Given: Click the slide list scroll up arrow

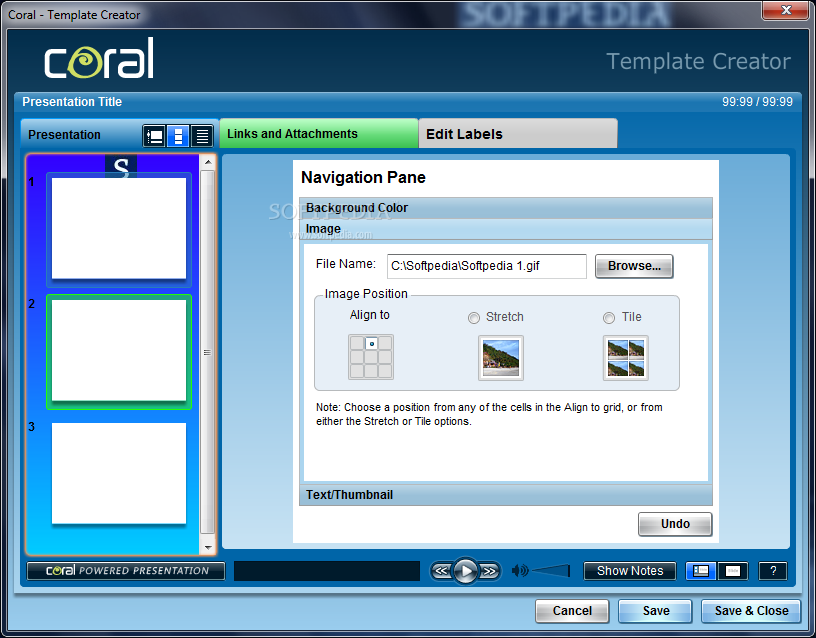Looking at the screenshot, I should tap(208, 162).
